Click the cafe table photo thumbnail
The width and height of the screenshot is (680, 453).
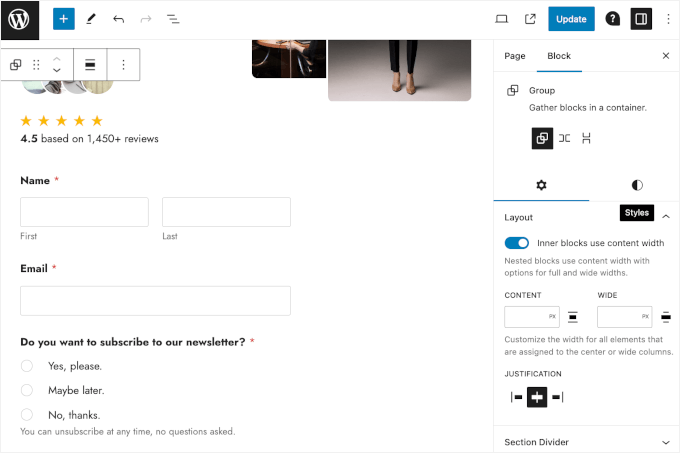click(x=289, y=59)
